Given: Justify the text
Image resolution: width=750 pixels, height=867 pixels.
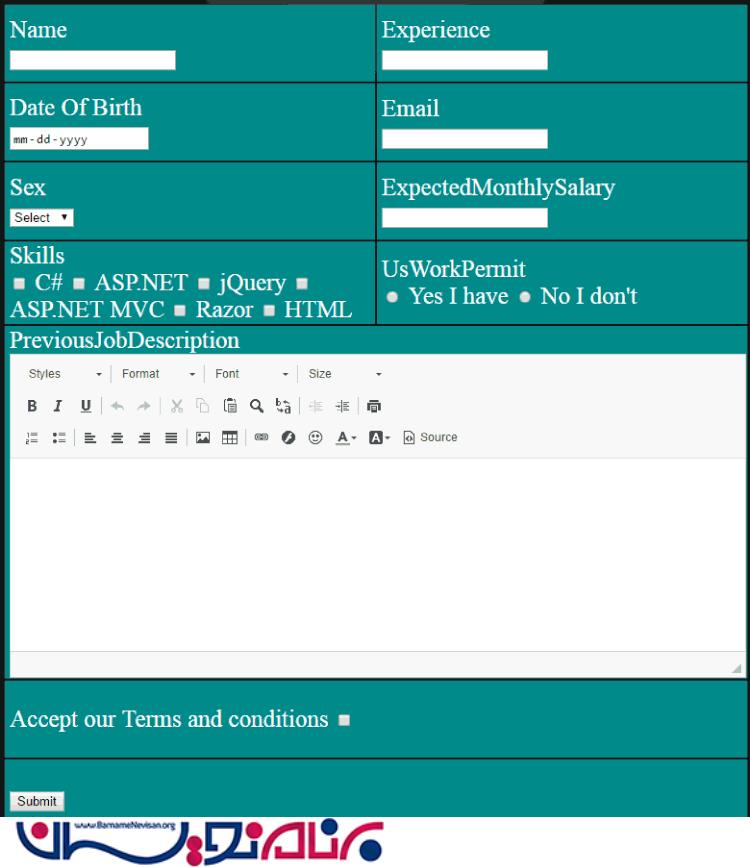Looking at the screenshot, I should tap(171, 438).
